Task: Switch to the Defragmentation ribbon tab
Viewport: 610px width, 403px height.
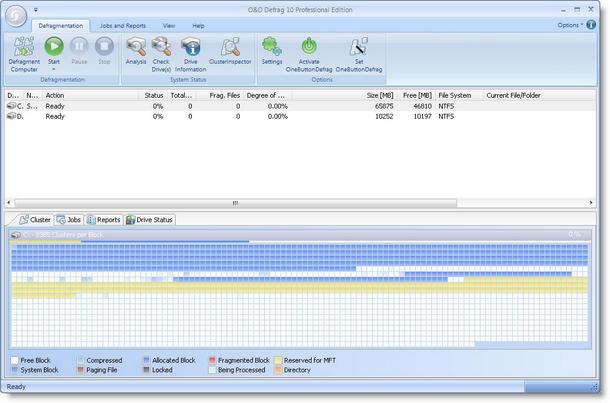Action: [61, 26]
